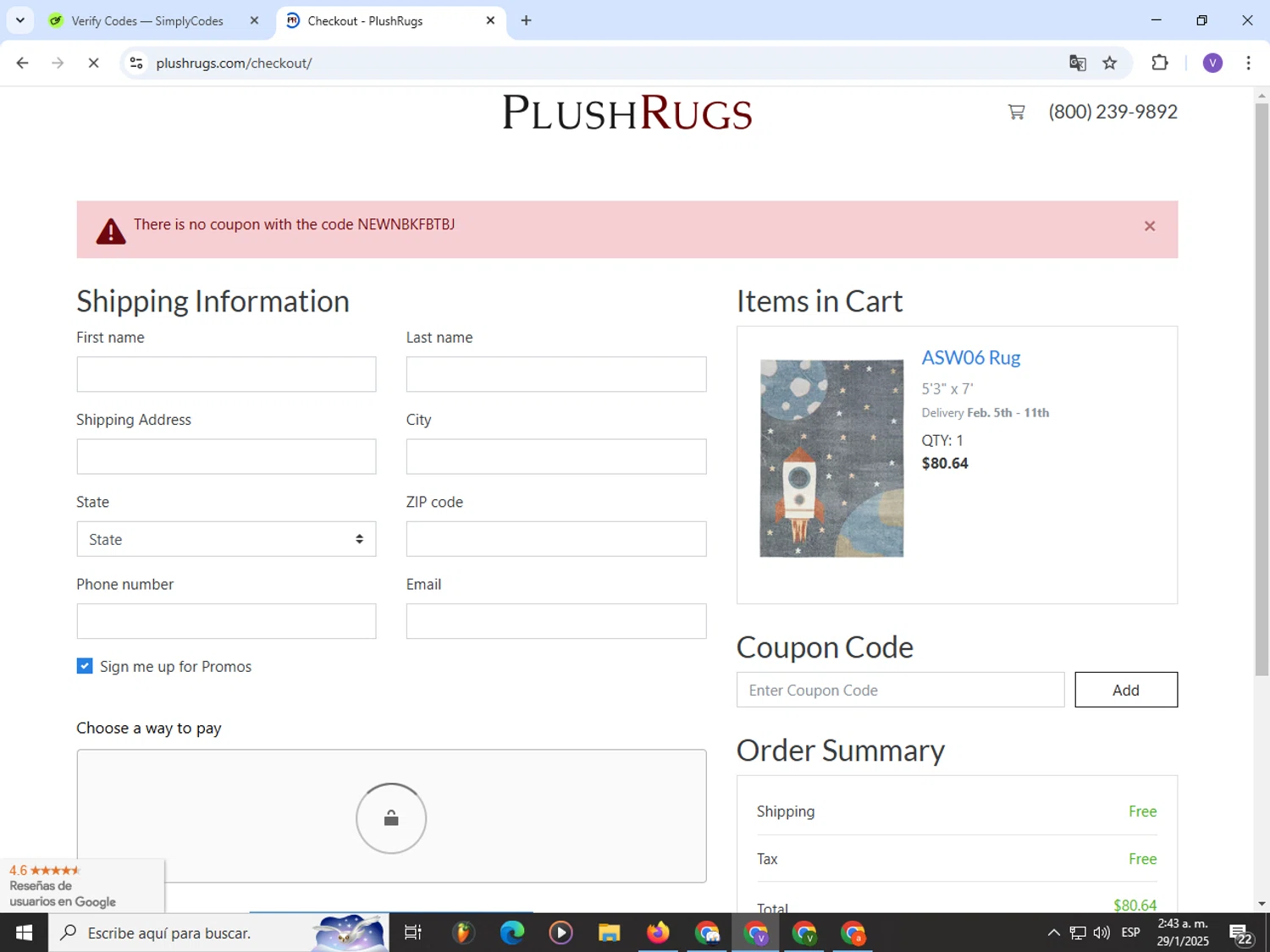Open volume control in system tray

pyautogui.click(x=1101, y=933)
